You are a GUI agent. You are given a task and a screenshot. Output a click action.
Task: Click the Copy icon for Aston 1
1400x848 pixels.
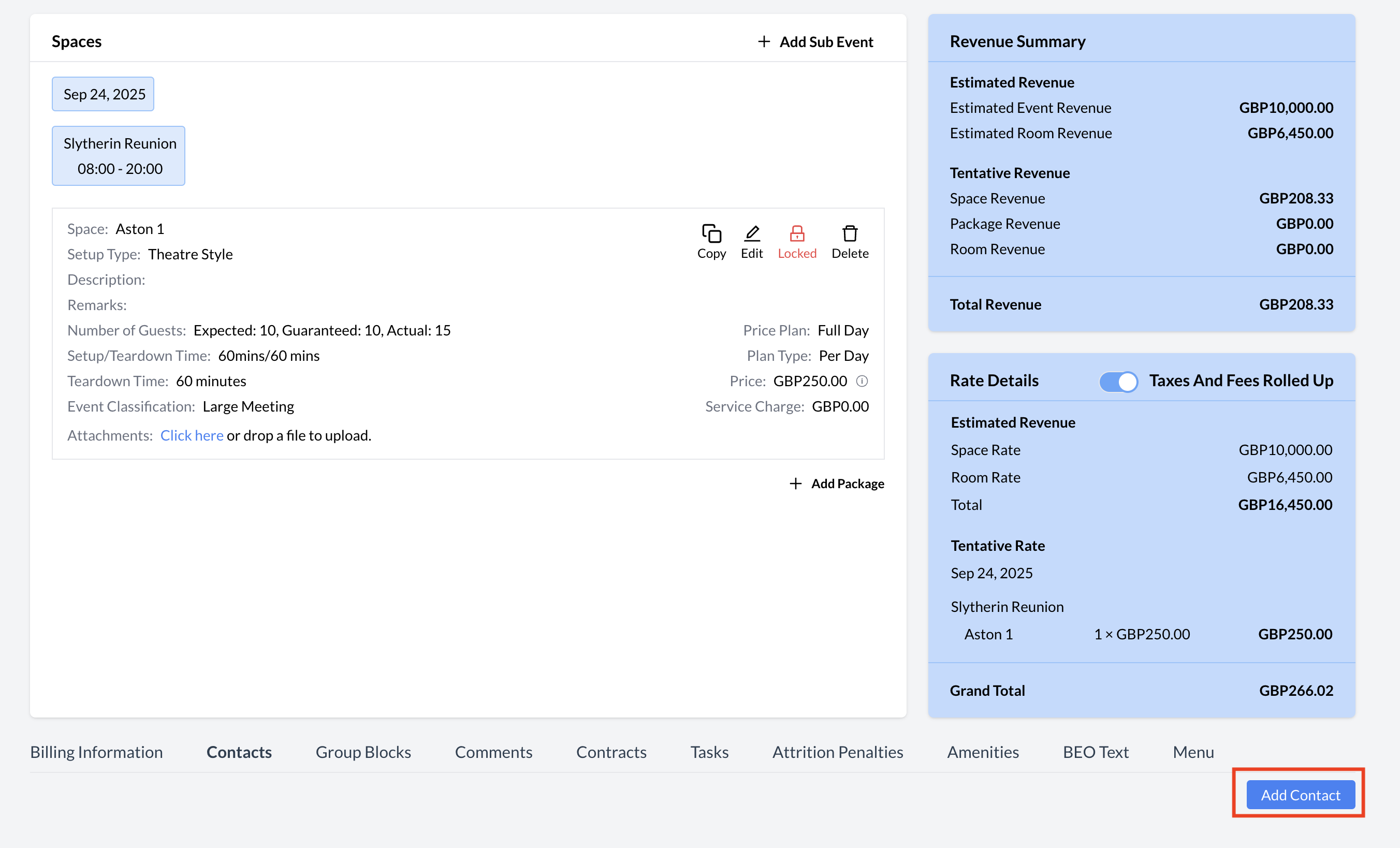coord(711,233)
